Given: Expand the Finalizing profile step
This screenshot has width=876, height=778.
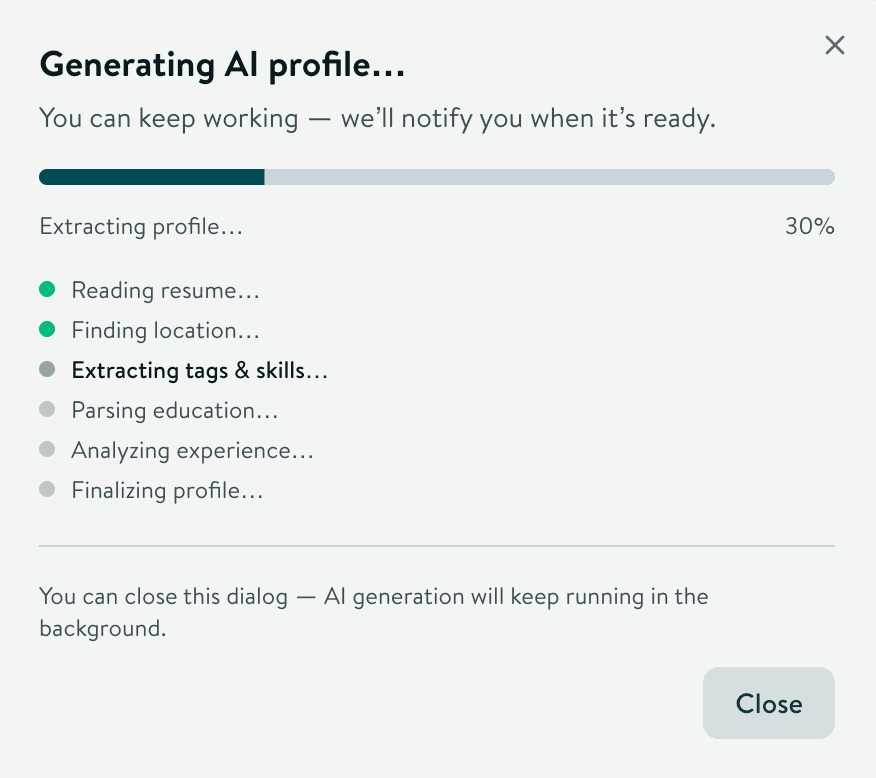Looking at the screenshot, I should 166,490.
